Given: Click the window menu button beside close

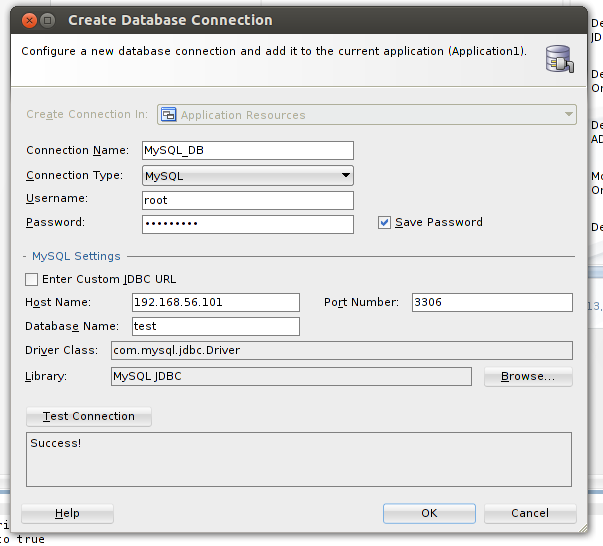Looking at the screenshot, I should pos(49,20).
